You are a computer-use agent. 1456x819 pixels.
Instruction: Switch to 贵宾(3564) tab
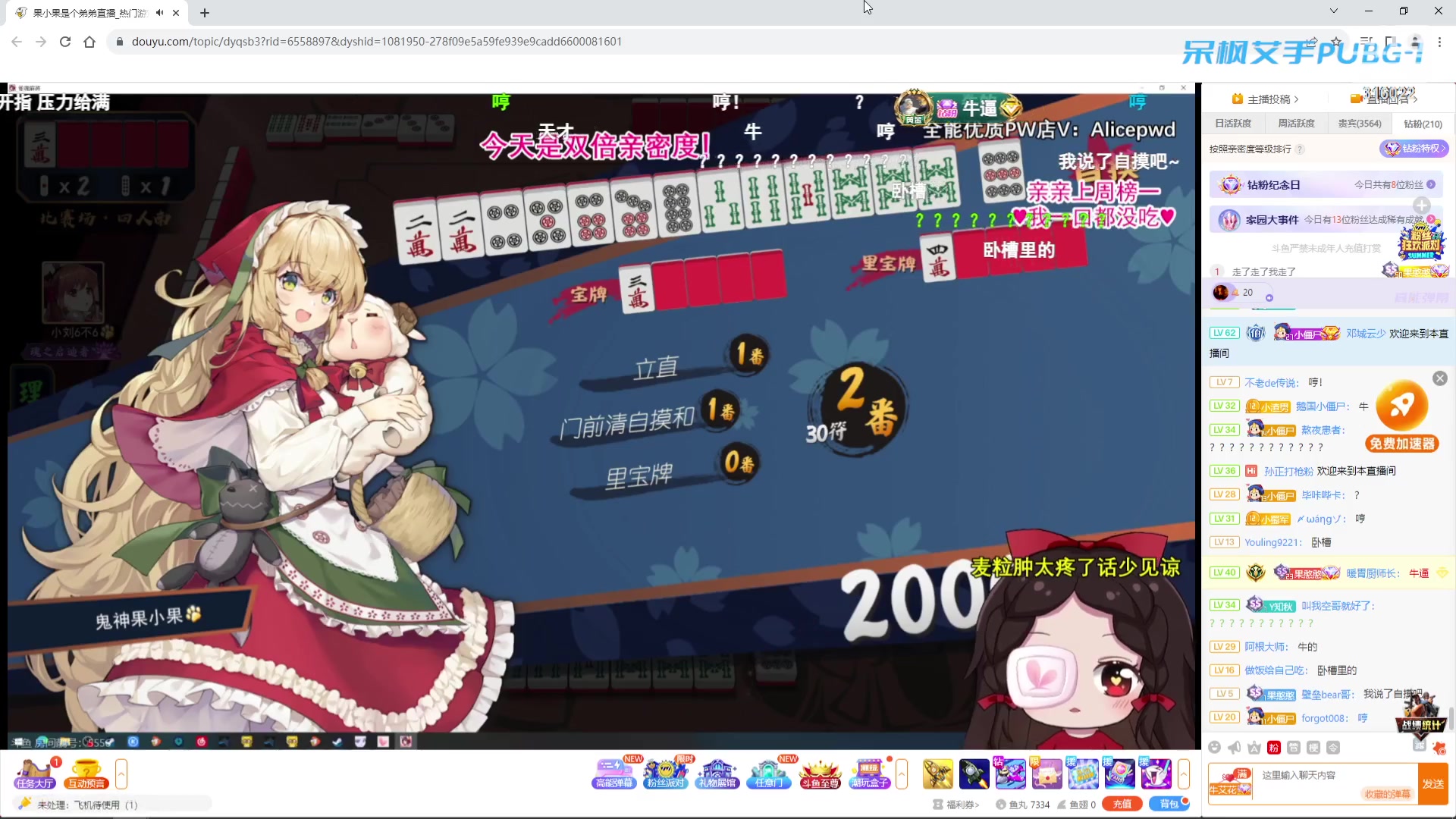tap(1360, 124)
